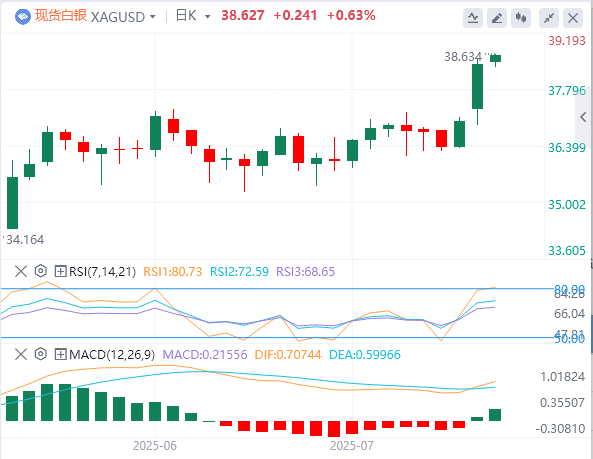Click the +0.241 price change
593x459 pixels.
coord(295,16)
